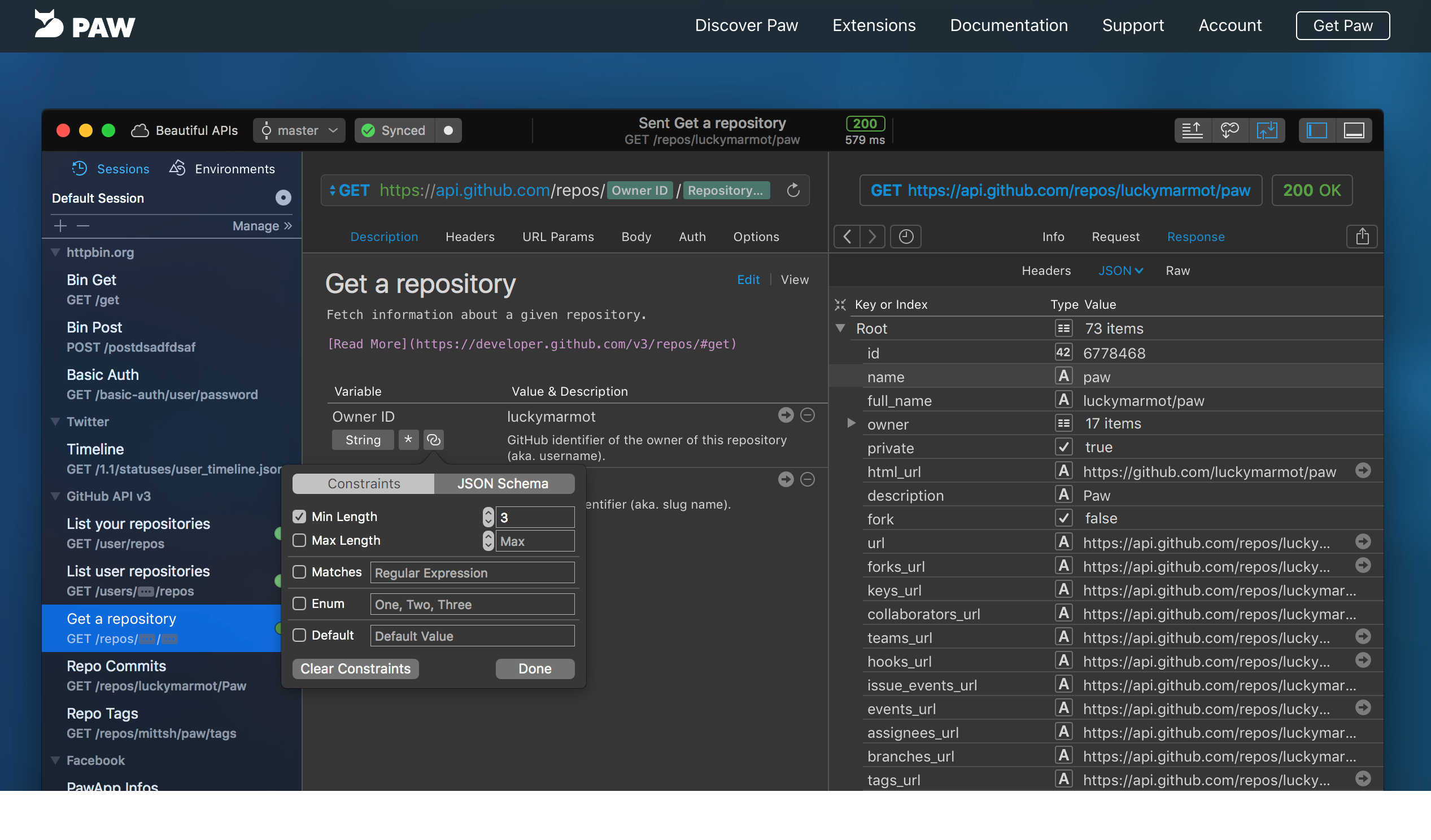
Task: Click the Done button in constraints panel
Action: tap(535, 668)
